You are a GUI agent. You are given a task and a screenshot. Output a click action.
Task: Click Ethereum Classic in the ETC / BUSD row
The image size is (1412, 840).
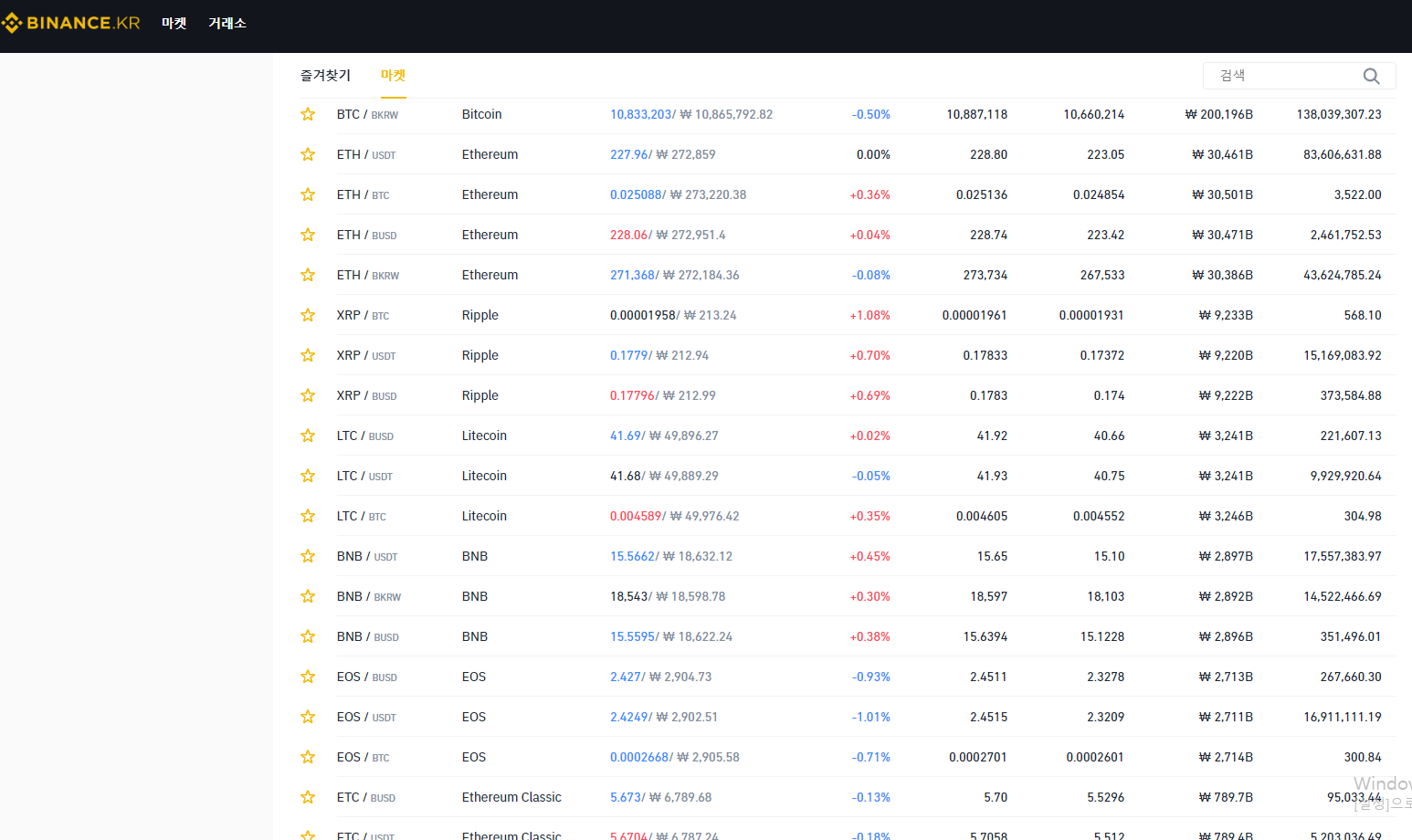[x=511, y=797]
